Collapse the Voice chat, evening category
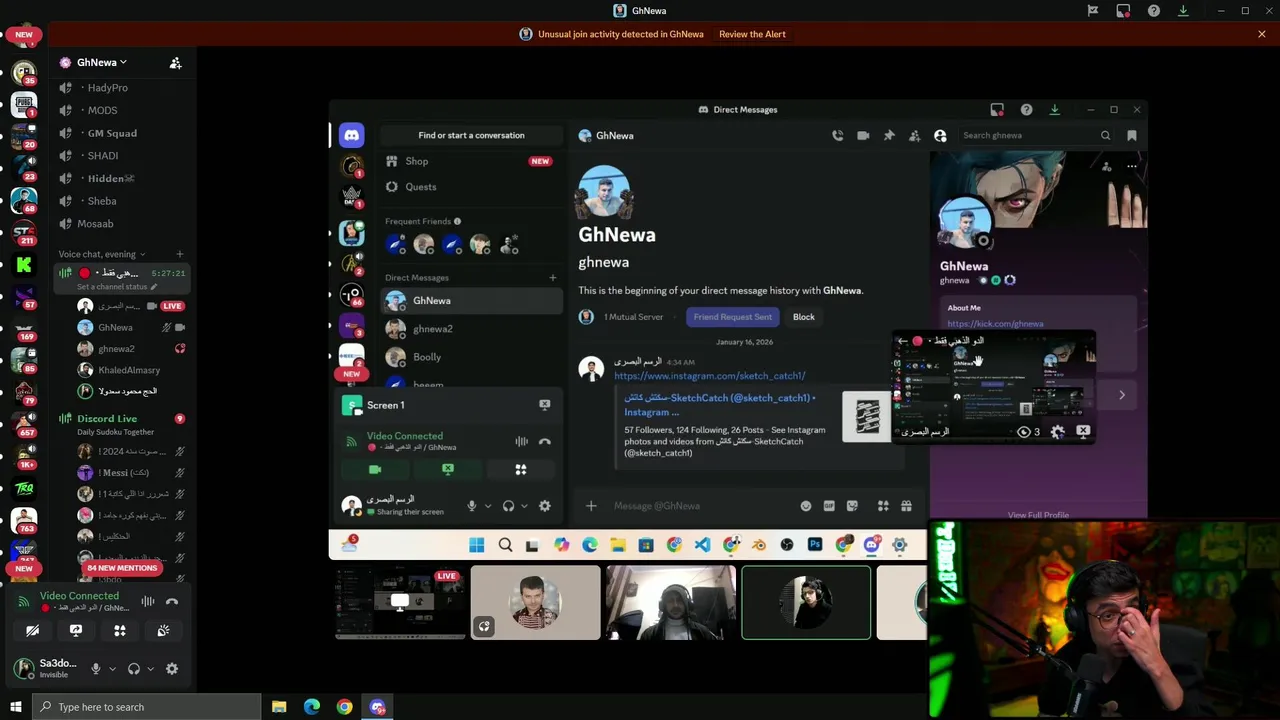The image size is (1280, 720). click(x=102, y=254)
